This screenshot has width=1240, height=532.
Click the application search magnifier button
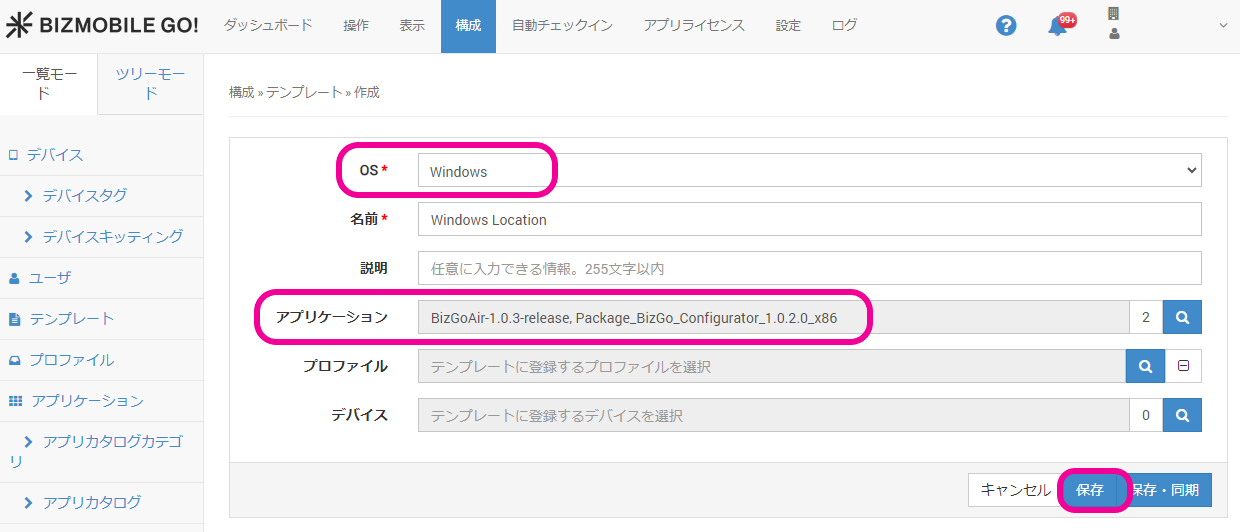(1182, 317)
